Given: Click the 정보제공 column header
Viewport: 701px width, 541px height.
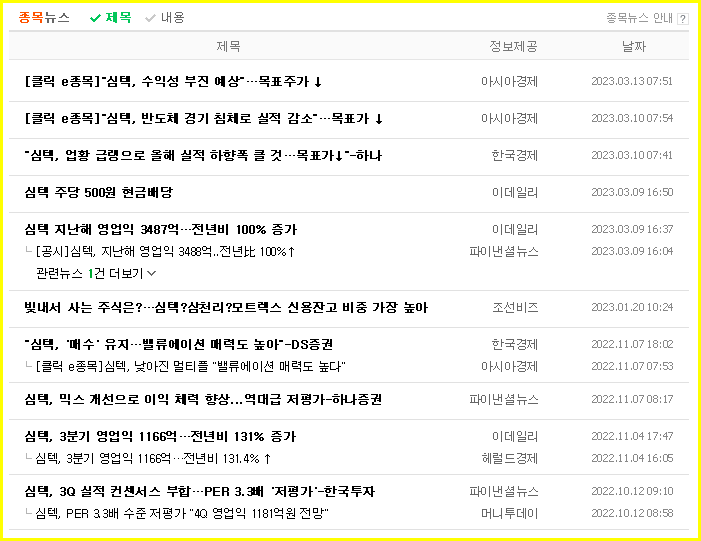Looking at the screenshot, I should click(513, 46).
